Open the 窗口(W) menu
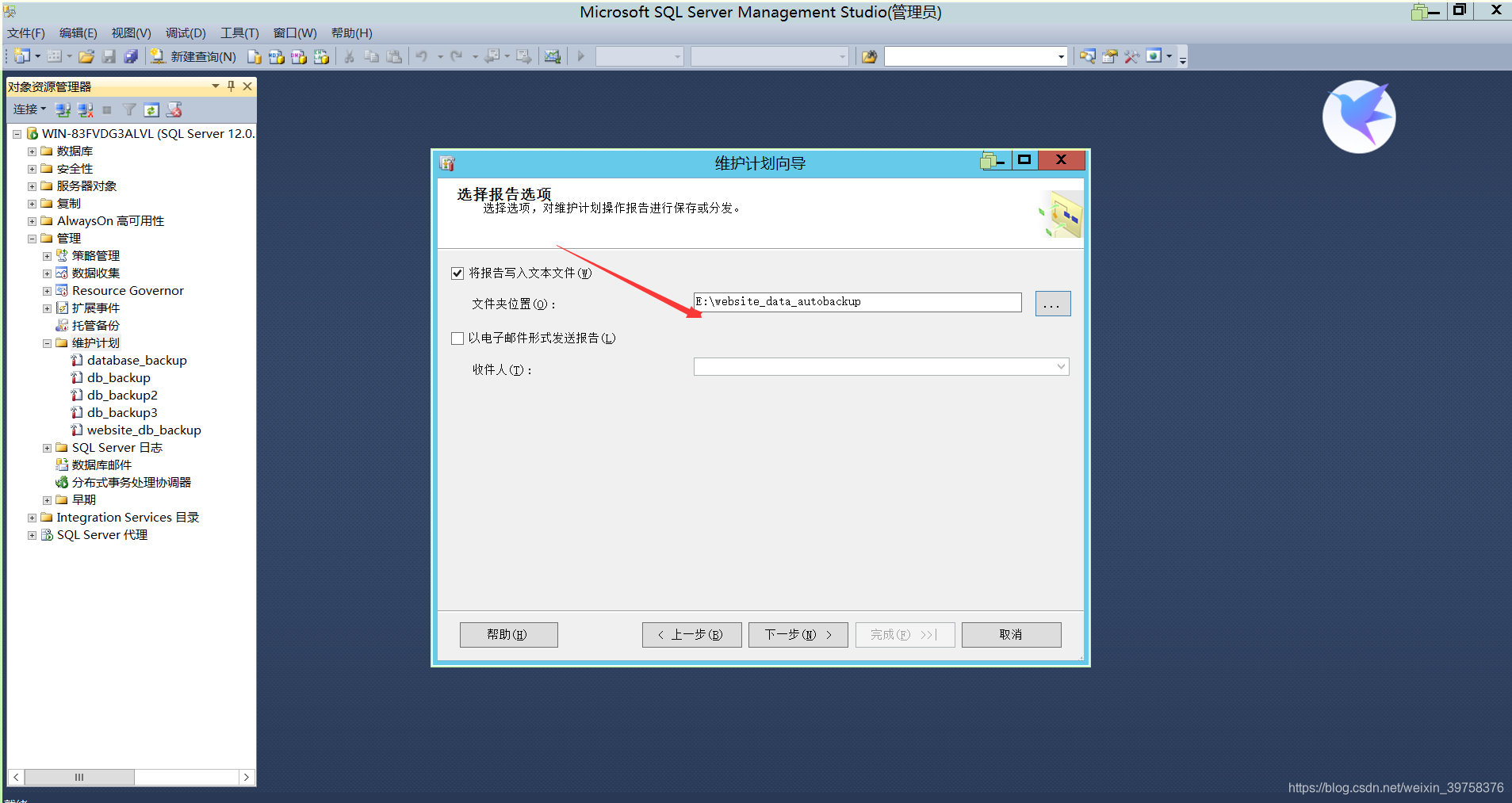Screen dimensions: 1512x803 pyautogui.click(x=295, y=33)
